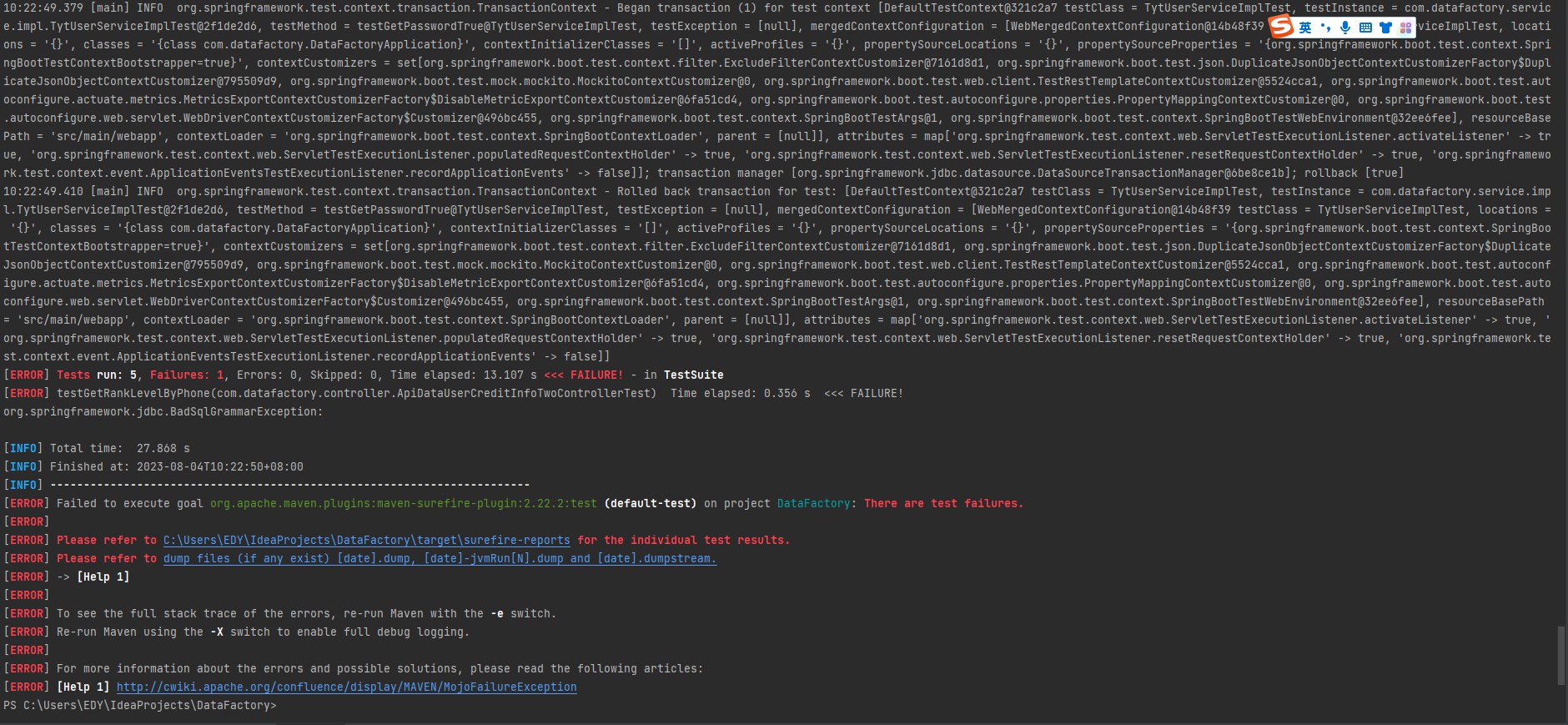Toggle the 英 English/Chinese input mode
This screenshot has height=725, width=1568.
1305,28
